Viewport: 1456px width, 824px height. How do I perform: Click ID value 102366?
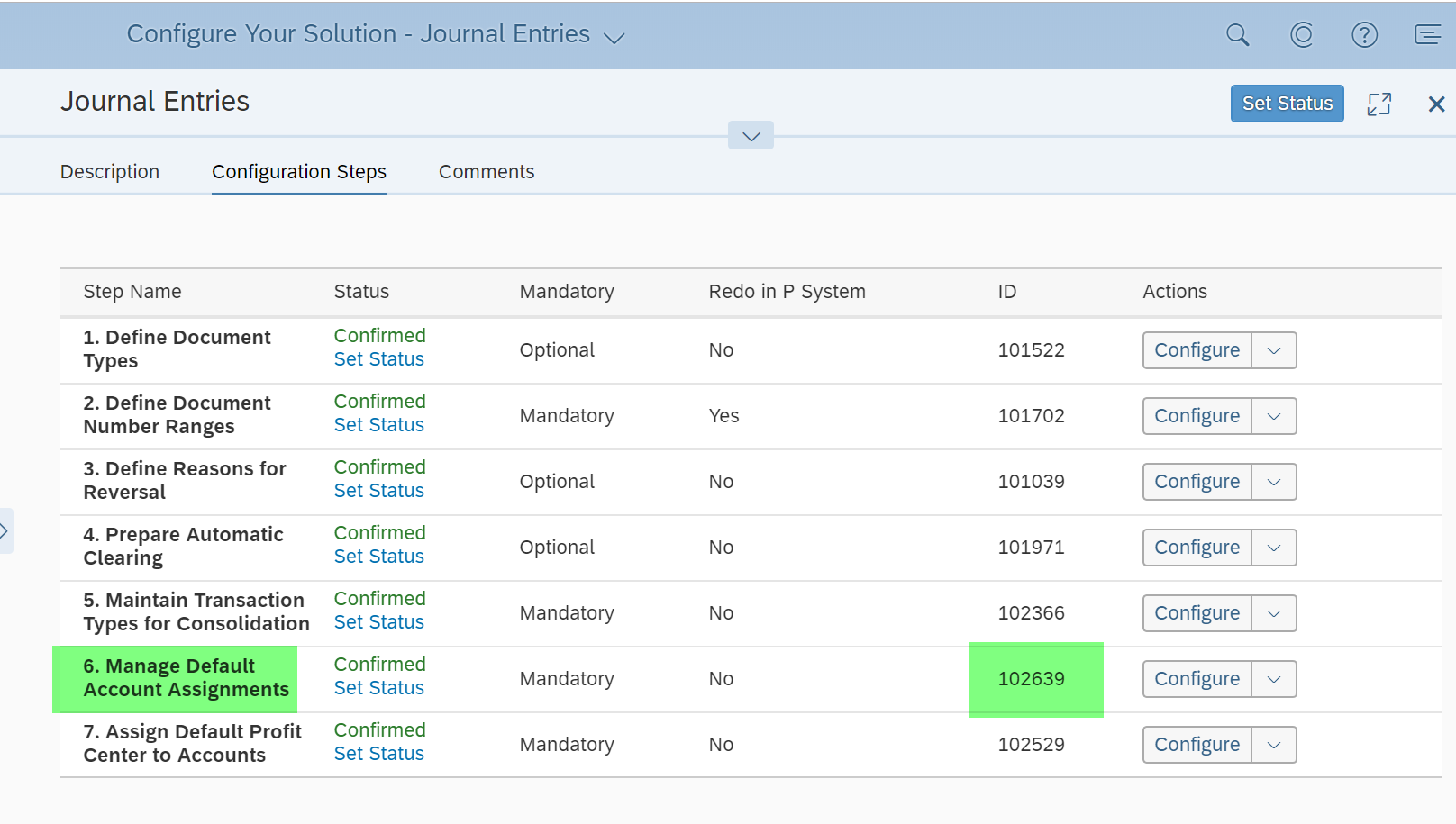point(1031,613)
